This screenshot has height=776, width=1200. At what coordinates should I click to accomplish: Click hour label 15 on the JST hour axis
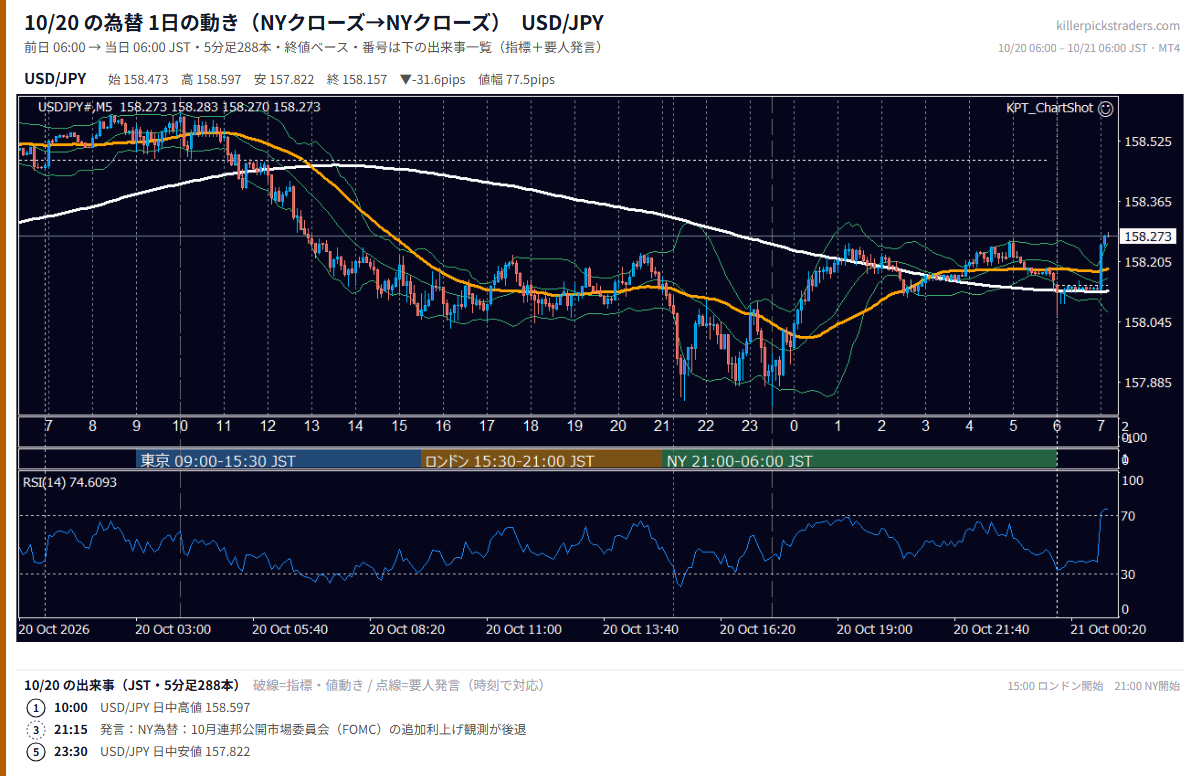click(399, 426)
